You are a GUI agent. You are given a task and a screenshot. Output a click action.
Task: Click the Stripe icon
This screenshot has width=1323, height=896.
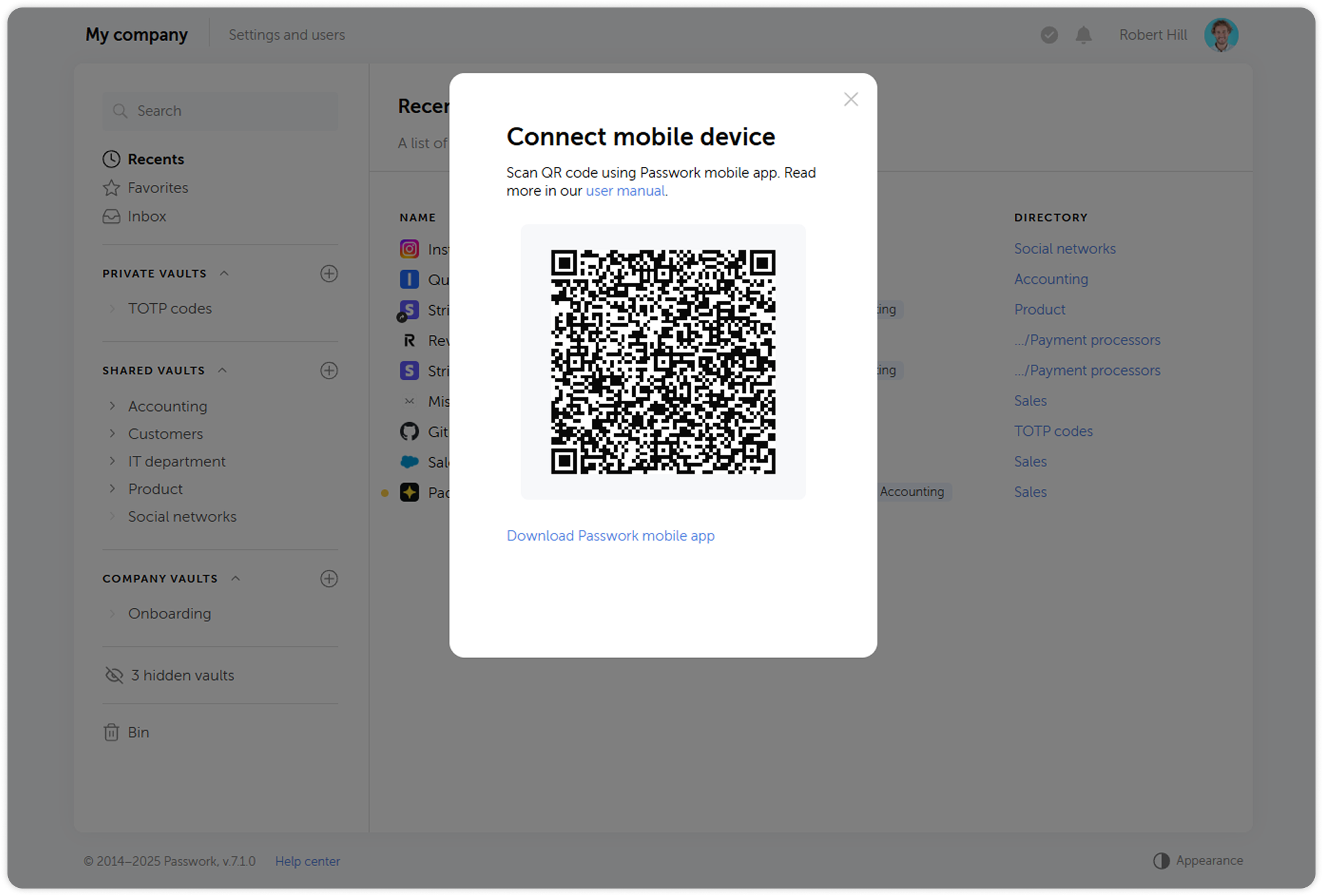pyautogui.click(x=409, y=309)
